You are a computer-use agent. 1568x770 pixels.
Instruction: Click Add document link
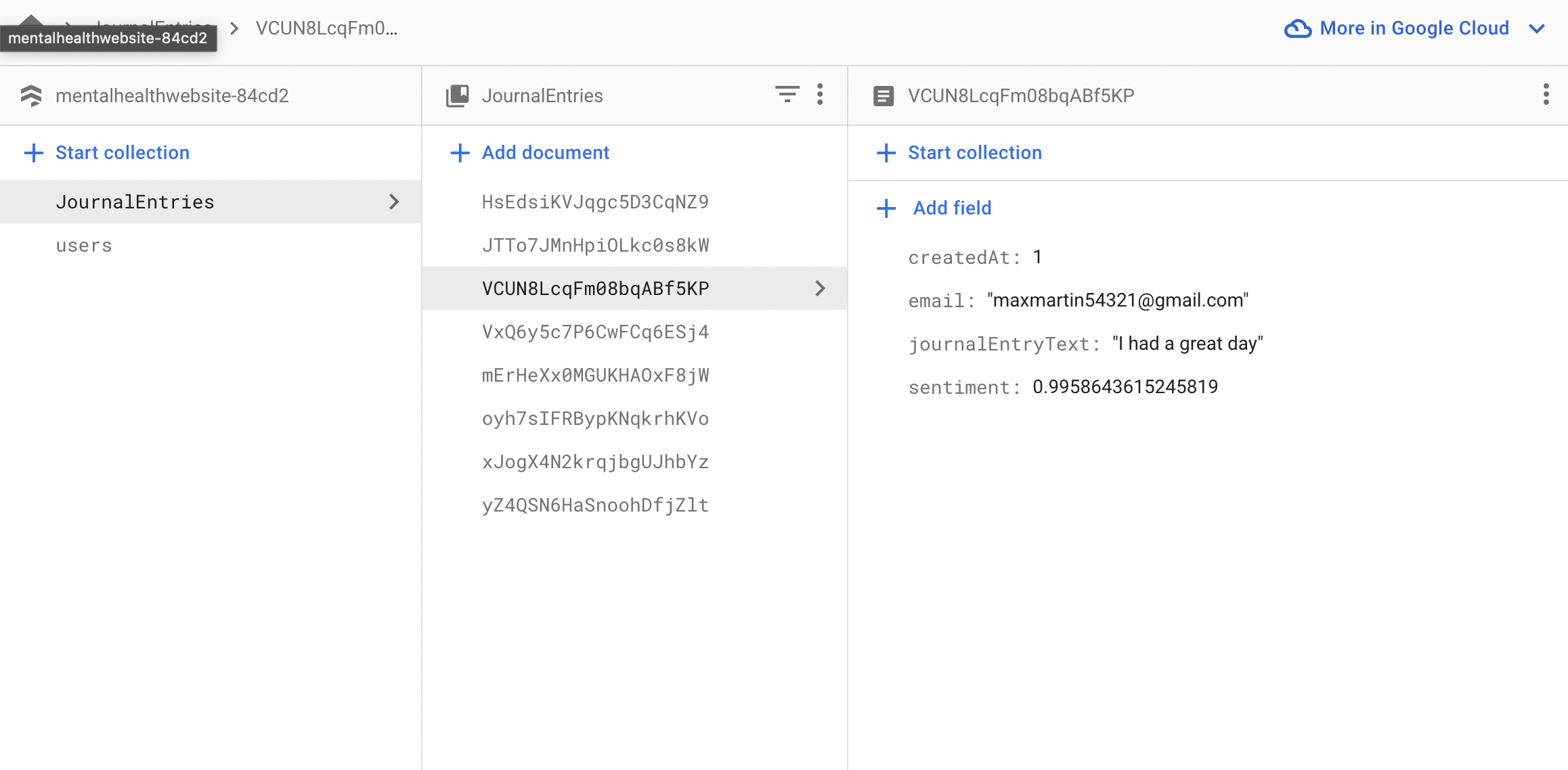coord(545,152)
